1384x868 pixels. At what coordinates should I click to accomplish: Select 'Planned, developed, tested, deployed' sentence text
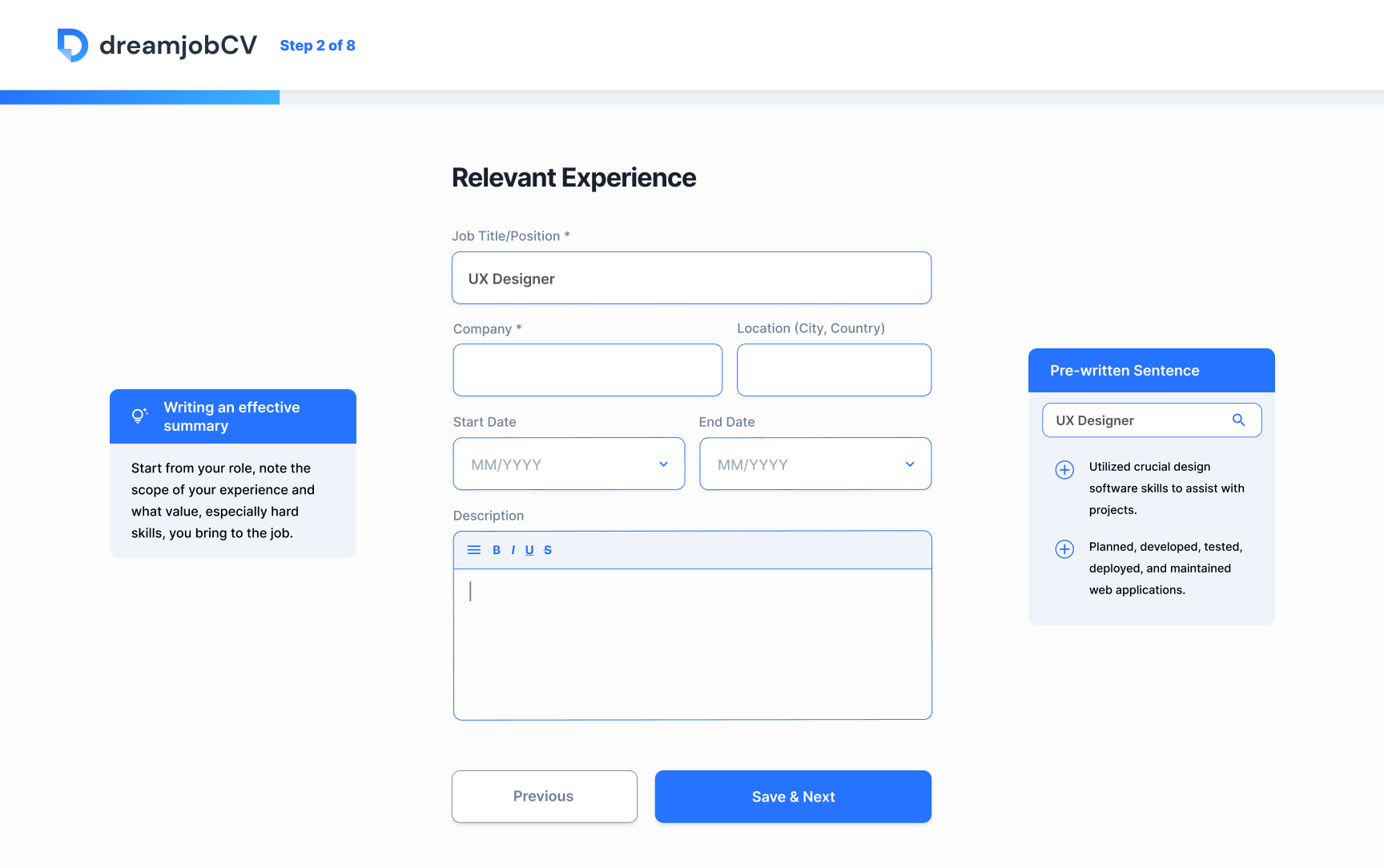tap(1166, 569)
